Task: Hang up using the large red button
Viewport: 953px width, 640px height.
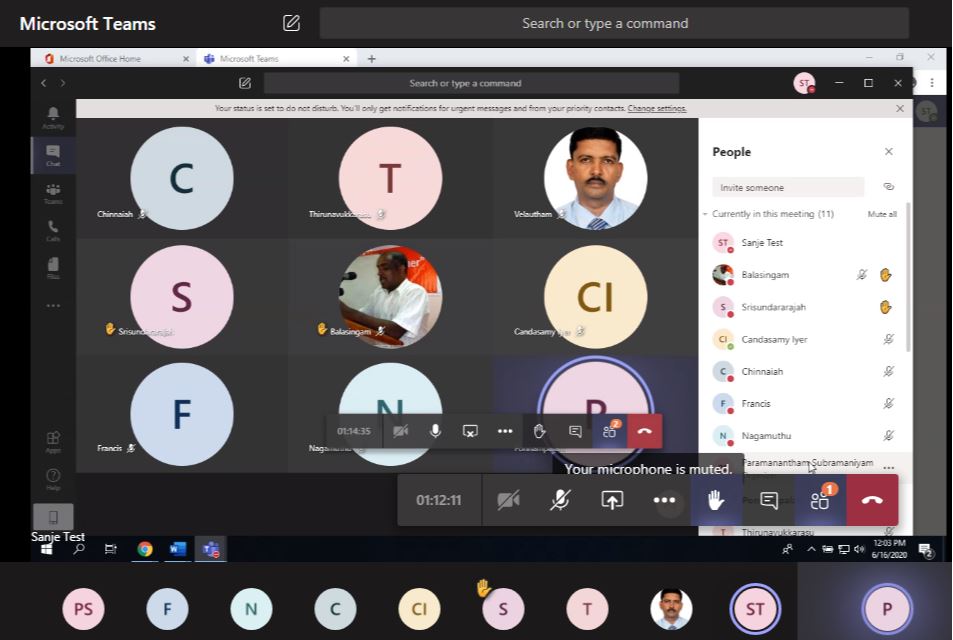Action: click(872, 500)
